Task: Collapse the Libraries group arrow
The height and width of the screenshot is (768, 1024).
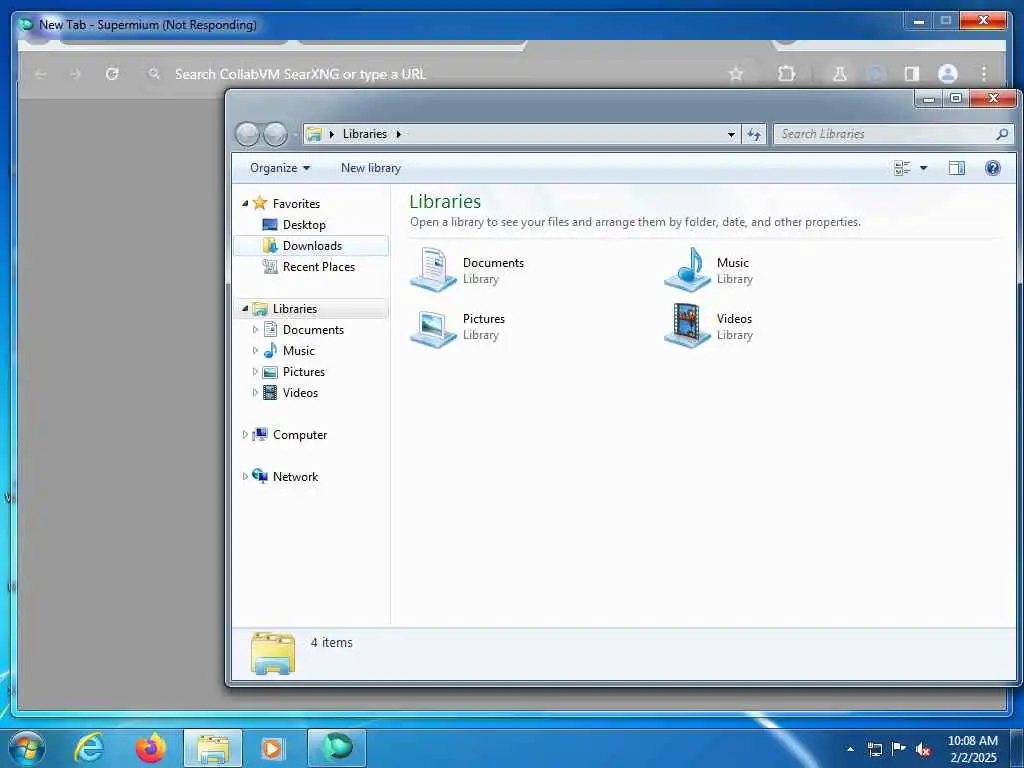Action: pyautogui.click(x=245, y=308)
